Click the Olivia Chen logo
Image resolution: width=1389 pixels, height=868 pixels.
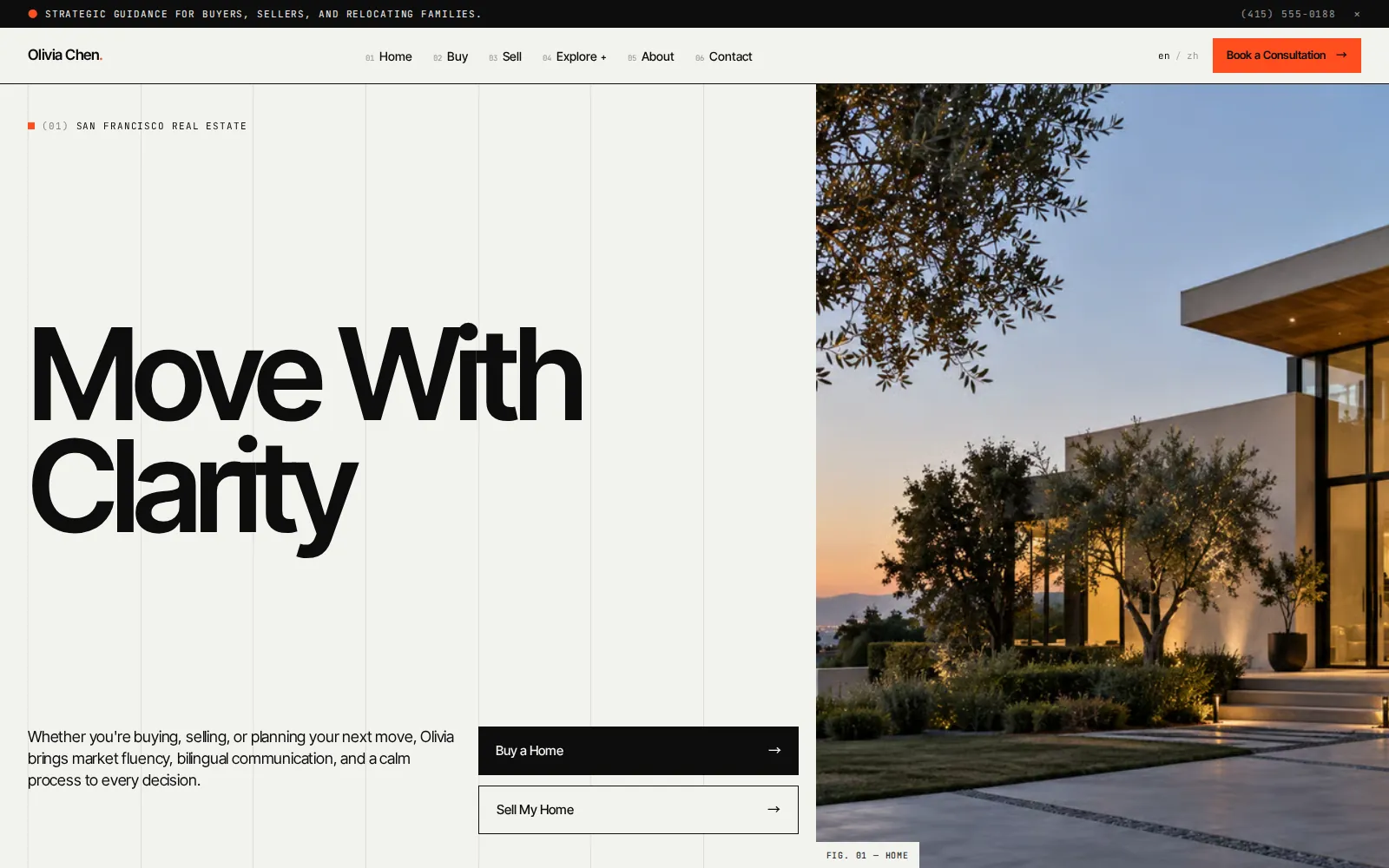(65, 55)
